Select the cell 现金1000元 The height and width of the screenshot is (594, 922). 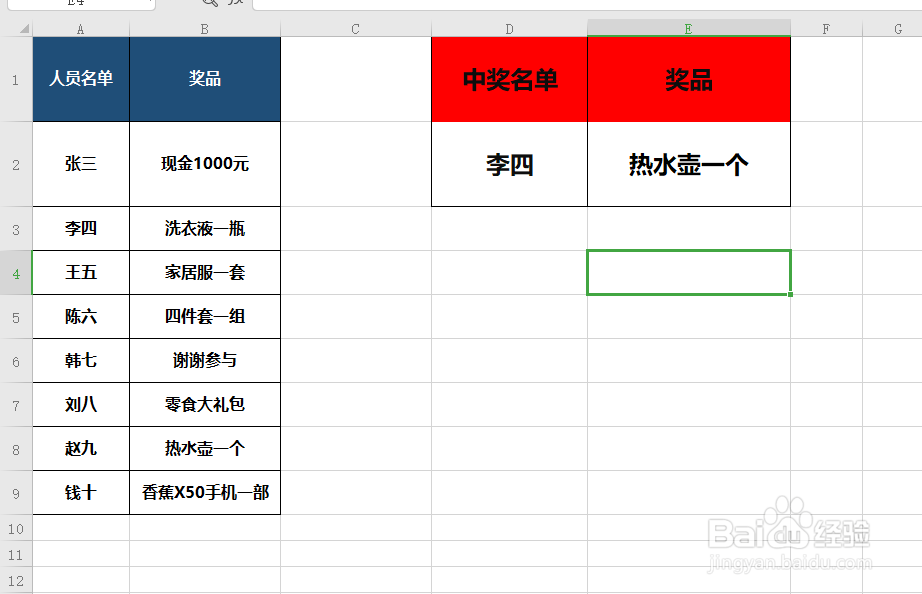(x=205, y=164)
